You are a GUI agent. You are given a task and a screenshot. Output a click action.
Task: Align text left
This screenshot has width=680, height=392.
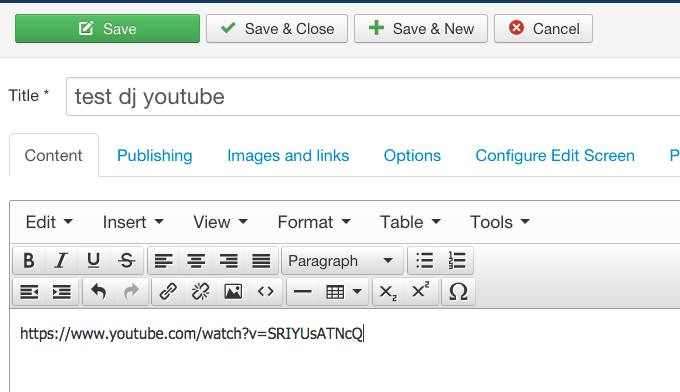164,261
